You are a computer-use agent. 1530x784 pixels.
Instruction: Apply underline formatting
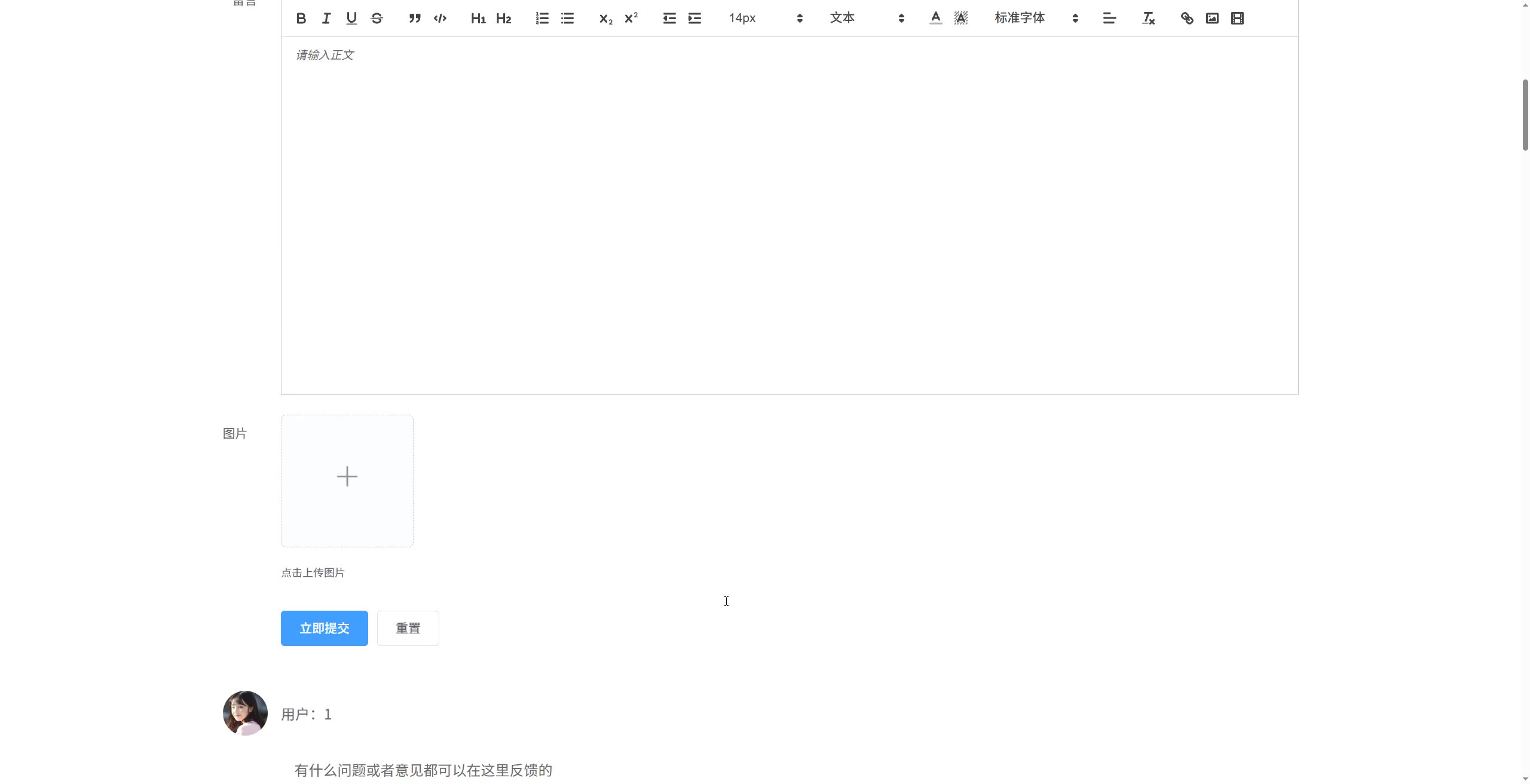[x=351, y=19]
